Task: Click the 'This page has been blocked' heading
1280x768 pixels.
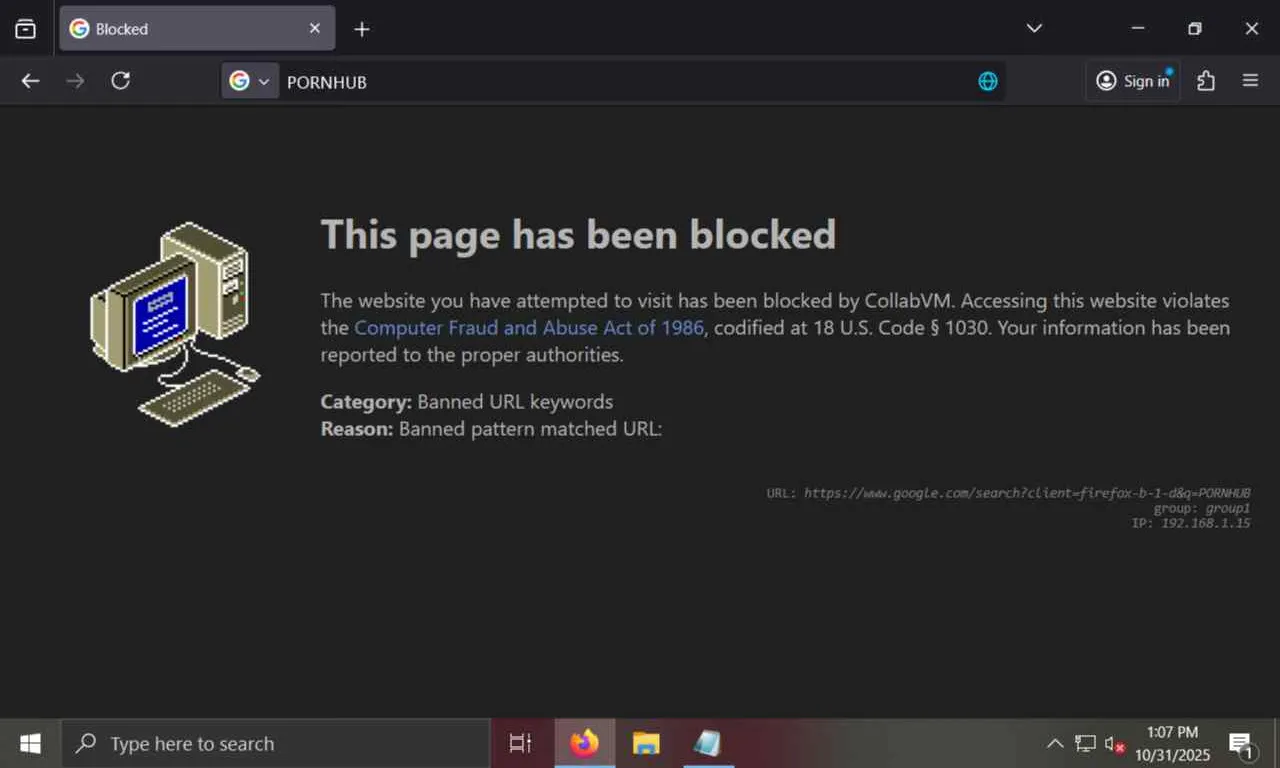Action: [x=578, y=235]
